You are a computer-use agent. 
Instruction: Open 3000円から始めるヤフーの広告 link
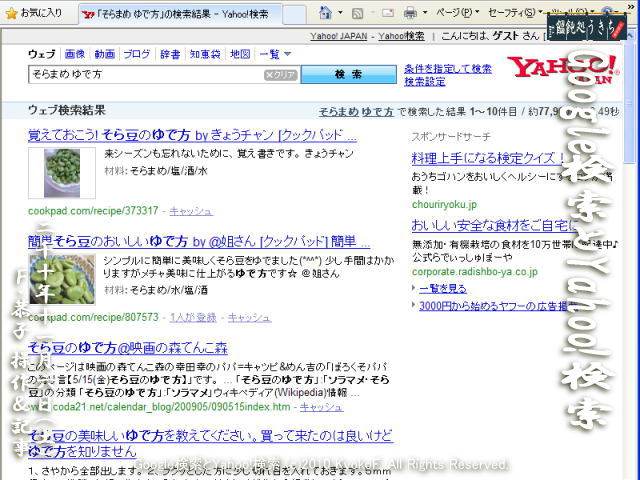[498, 306]
